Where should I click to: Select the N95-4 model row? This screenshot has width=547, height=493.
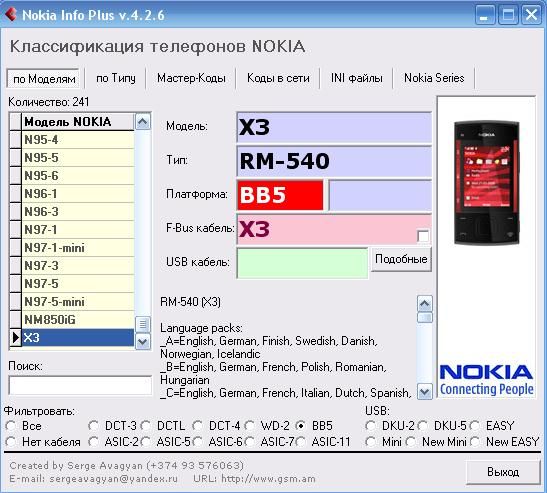click(78, 140)
